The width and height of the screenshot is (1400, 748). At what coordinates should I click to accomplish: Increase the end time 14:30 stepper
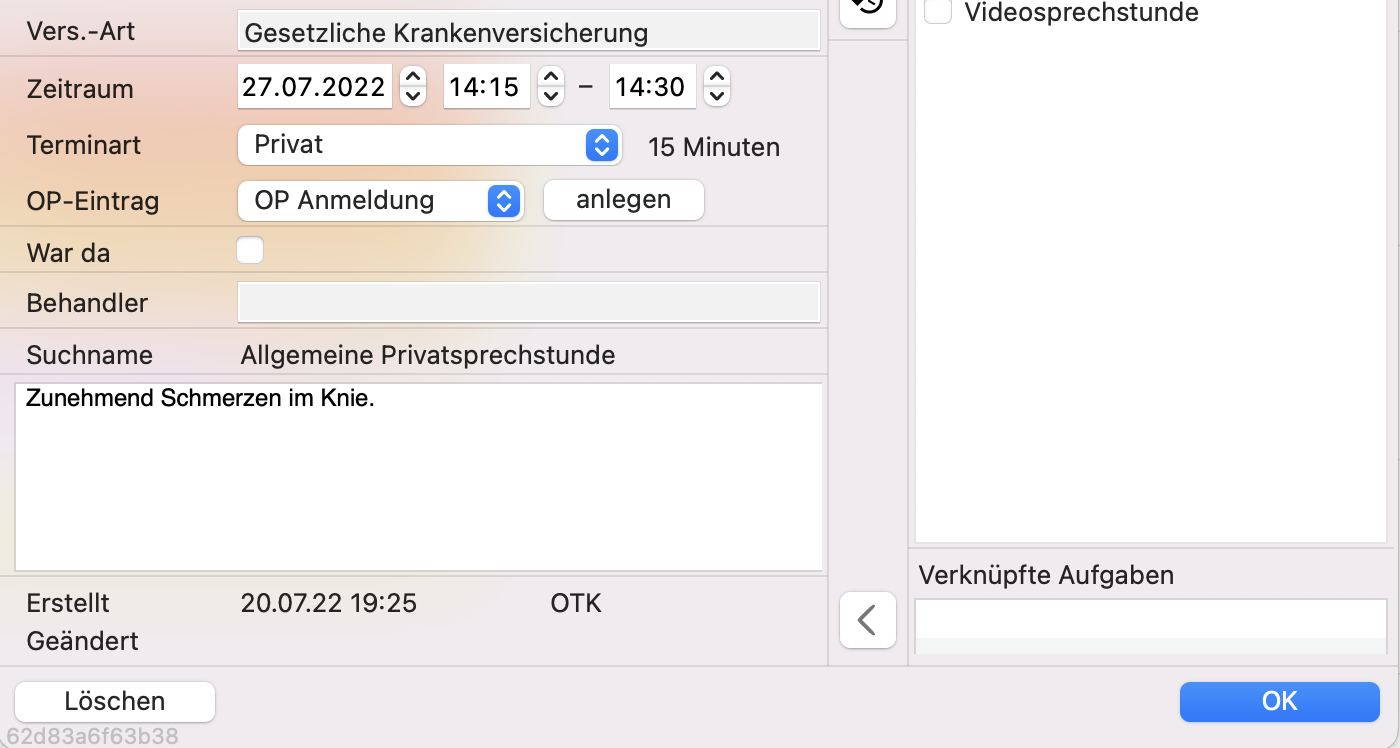[717, 77]
